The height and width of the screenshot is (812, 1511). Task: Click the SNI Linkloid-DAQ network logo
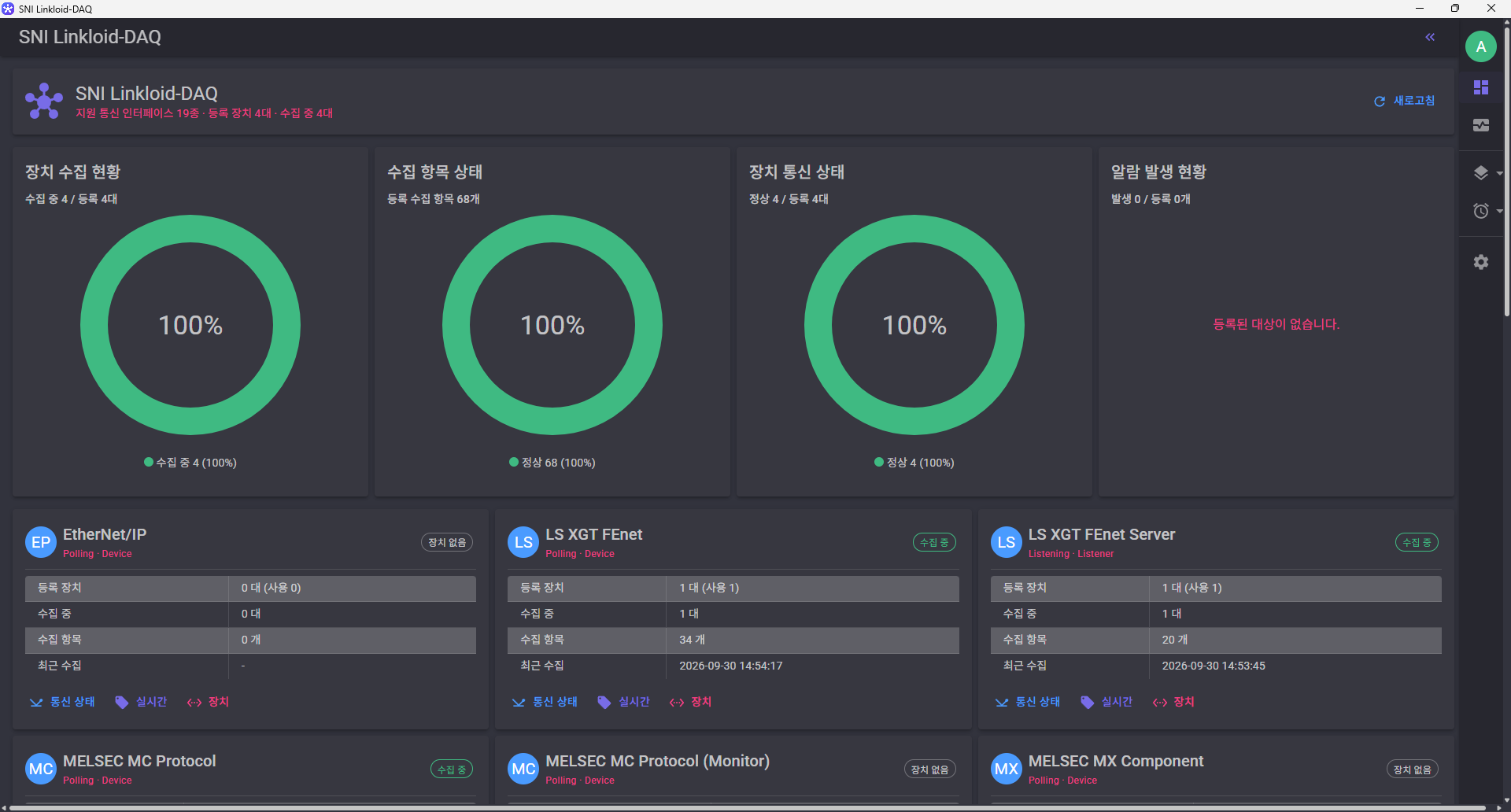click(44, 101)
